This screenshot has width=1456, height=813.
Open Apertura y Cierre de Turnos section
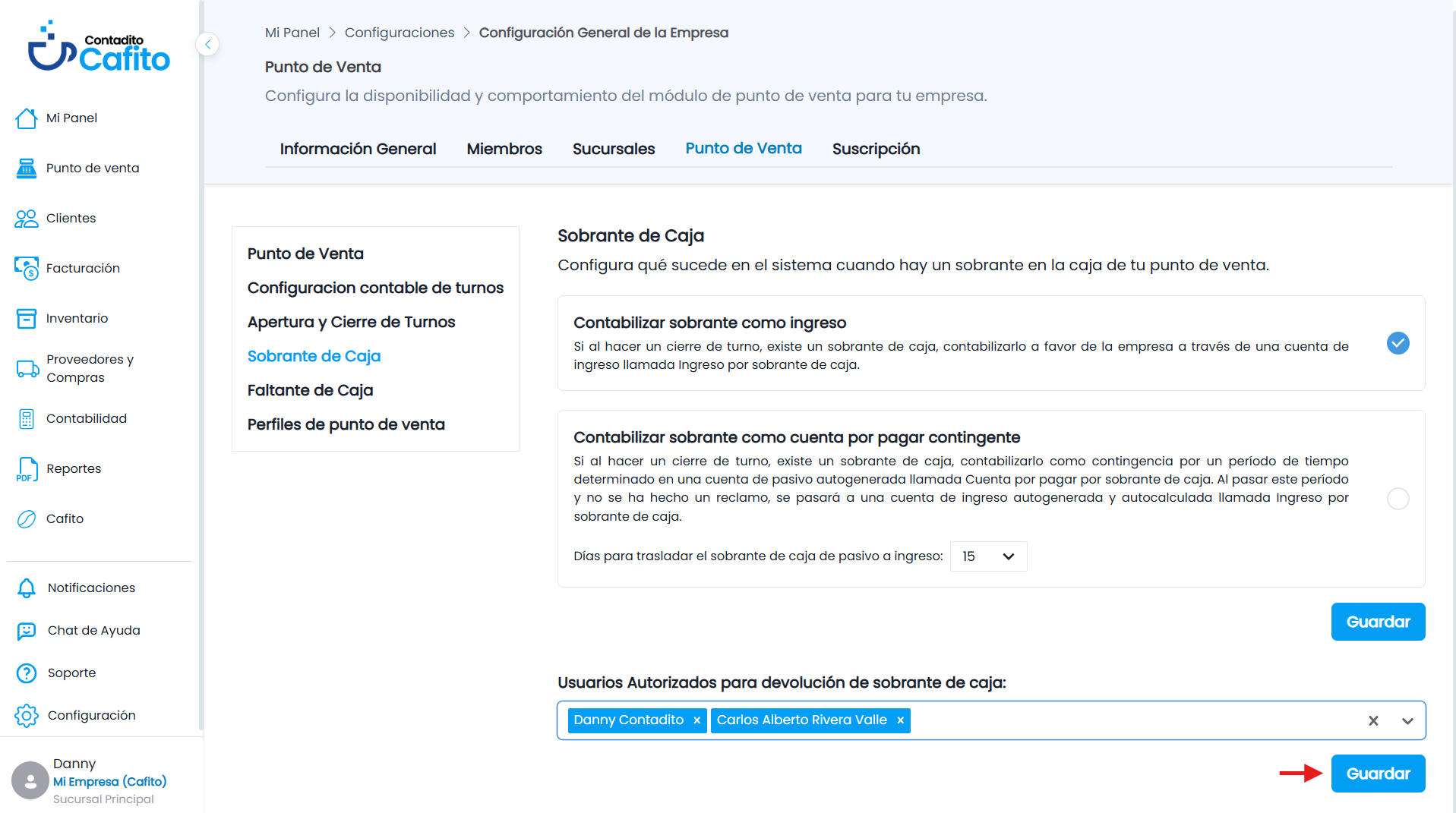[351, 322]
